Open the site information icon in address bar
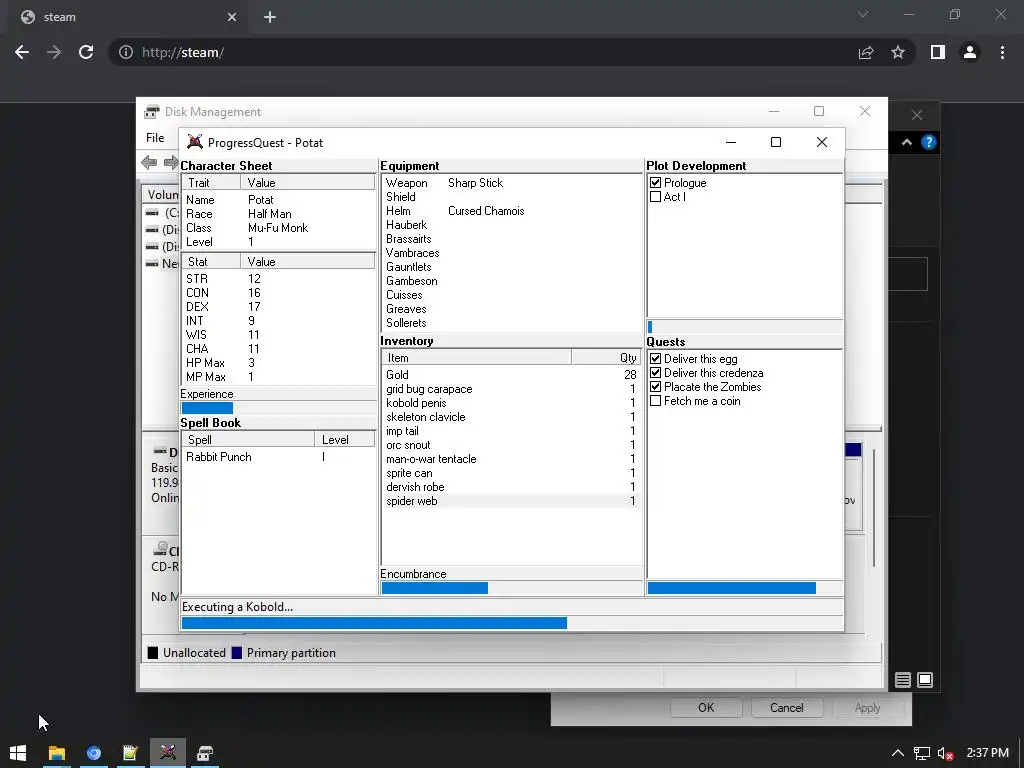The image size is (1024, 768). tap(125, 52)
